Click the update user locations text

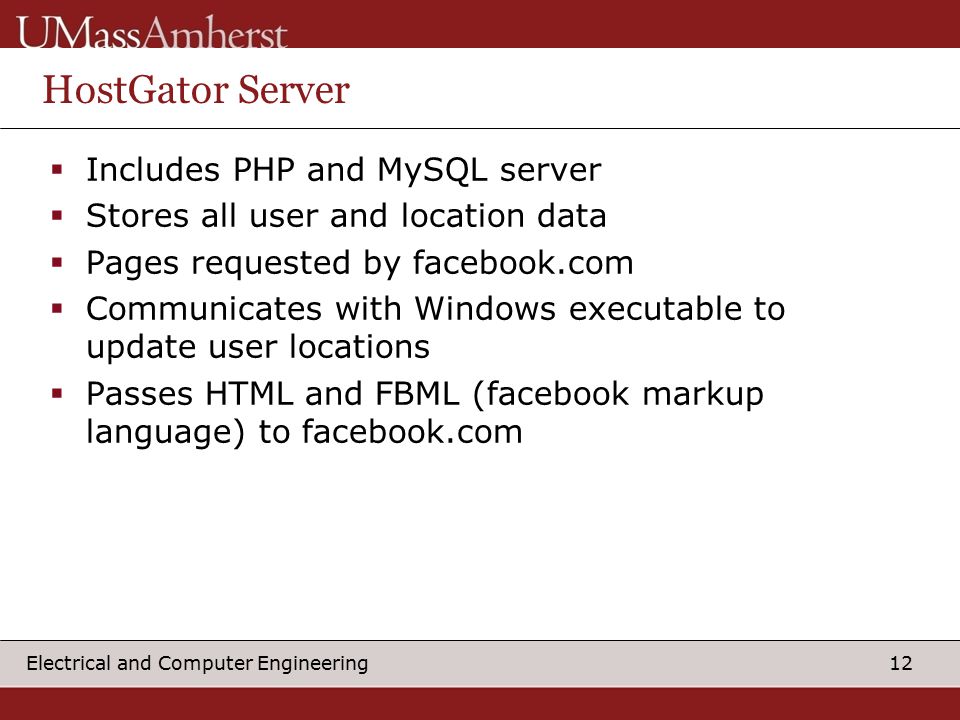258,347
